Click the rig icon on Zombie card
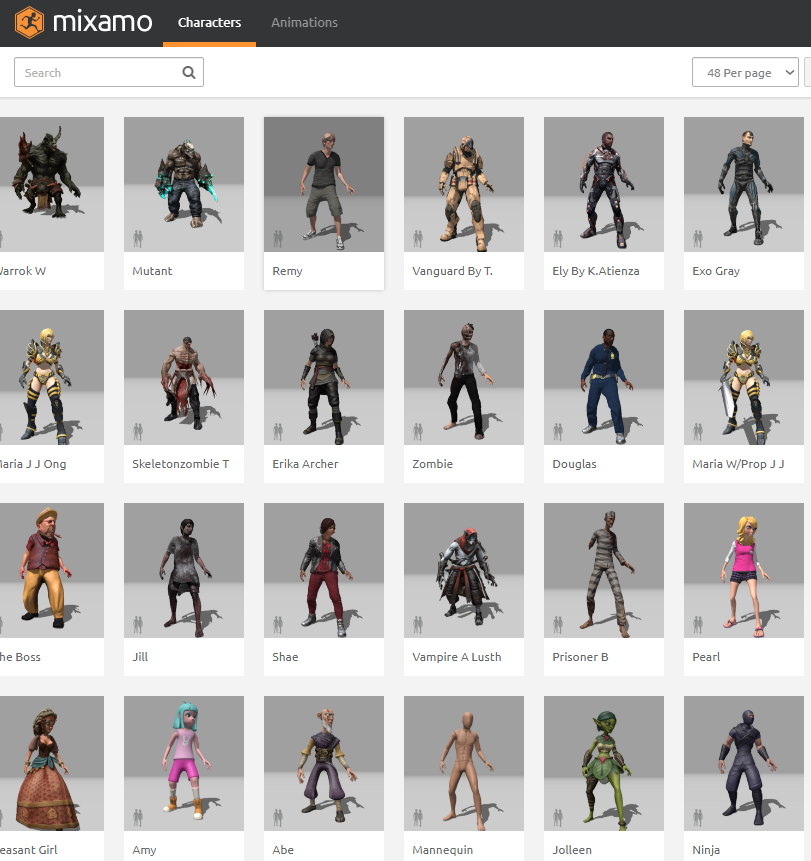Screen dimensions: 811x861 point(418,432)
